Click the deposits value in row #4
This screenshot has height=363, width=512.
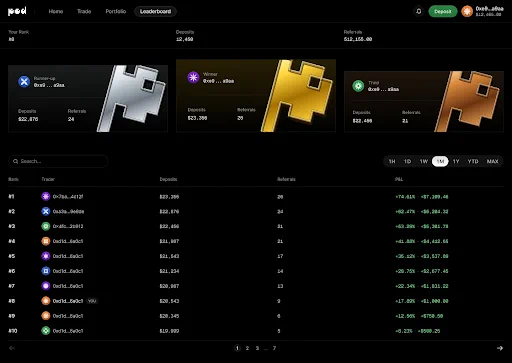click(169, 241)
